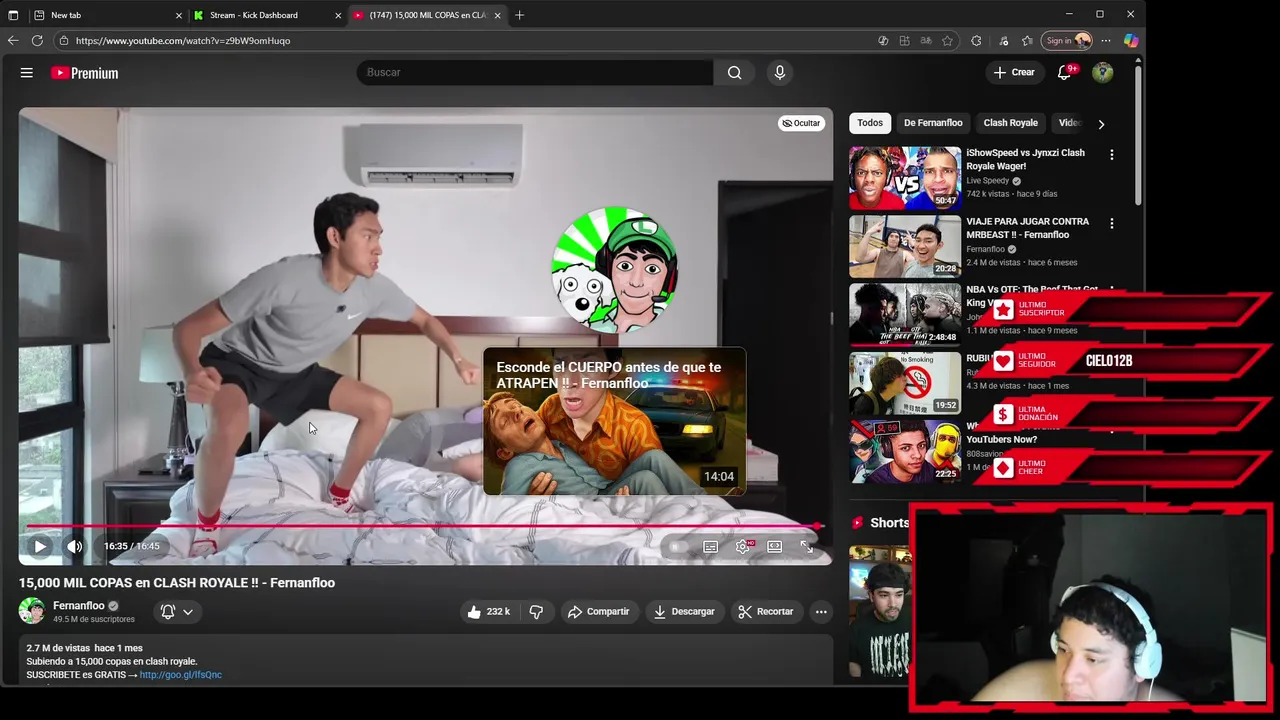Open the split screen icon in address bar

904,41
